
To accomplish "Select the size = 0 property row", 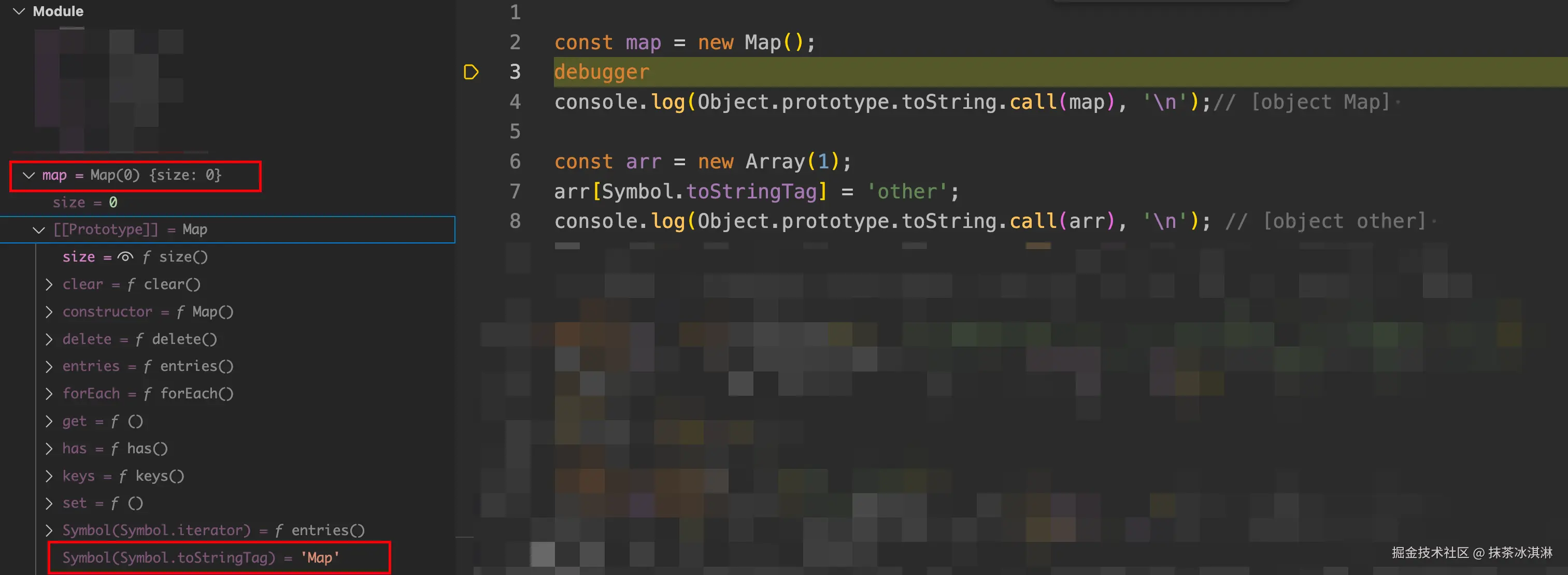I will [x=84, y=202].
